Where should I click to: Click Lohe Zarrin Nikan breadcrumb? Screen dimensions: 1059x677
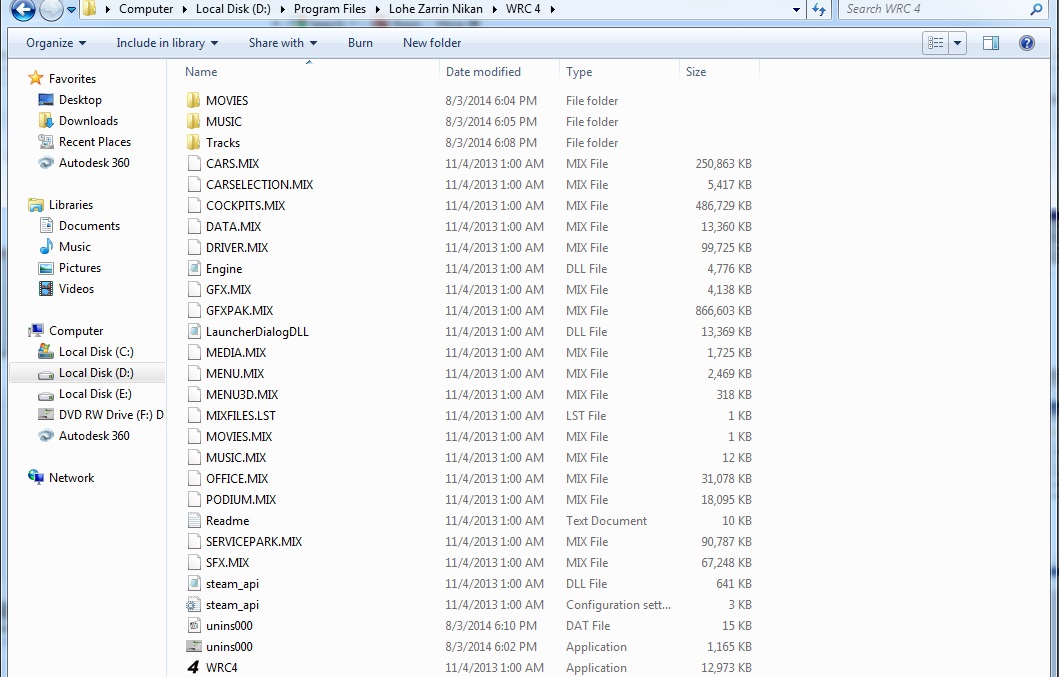436,9
